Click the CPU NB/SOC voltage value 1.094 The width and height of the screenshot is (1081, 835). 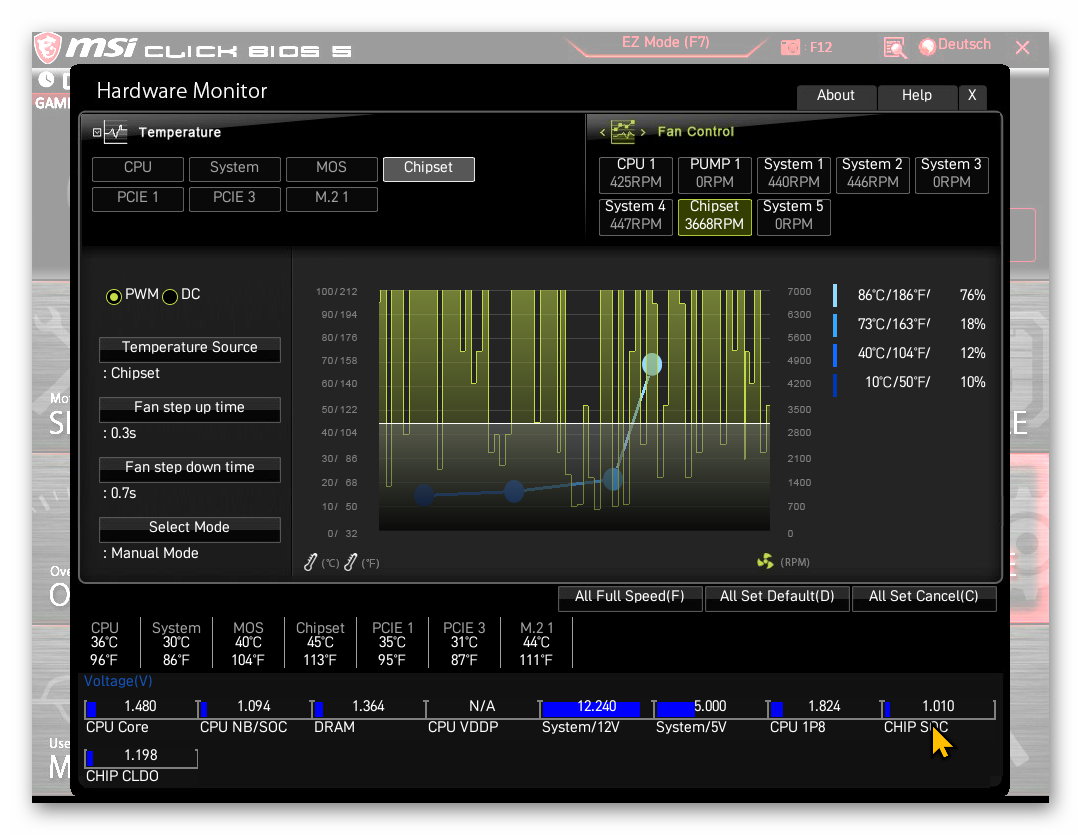click(254, 707)
